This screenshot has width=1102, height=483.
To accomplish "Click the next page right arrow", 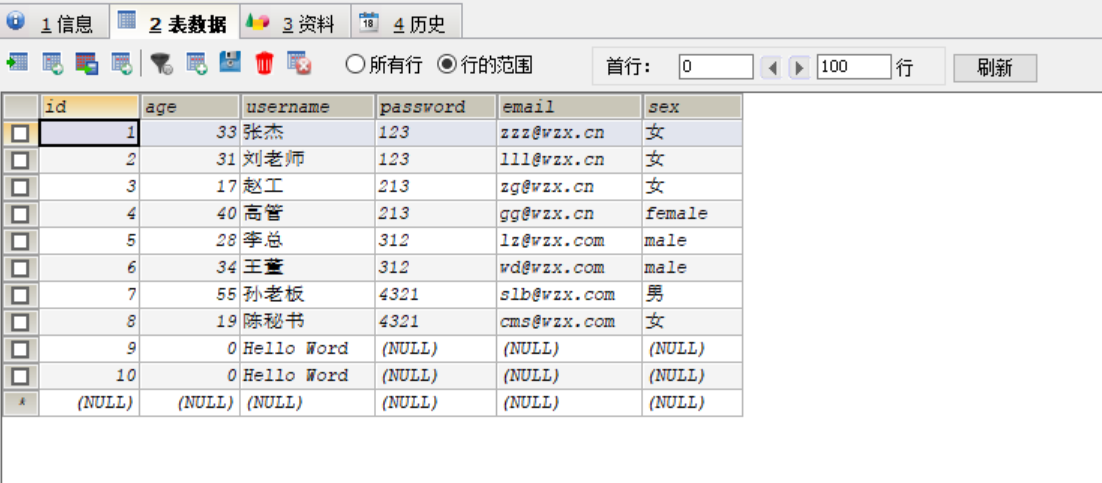I will tap(799, 67).
